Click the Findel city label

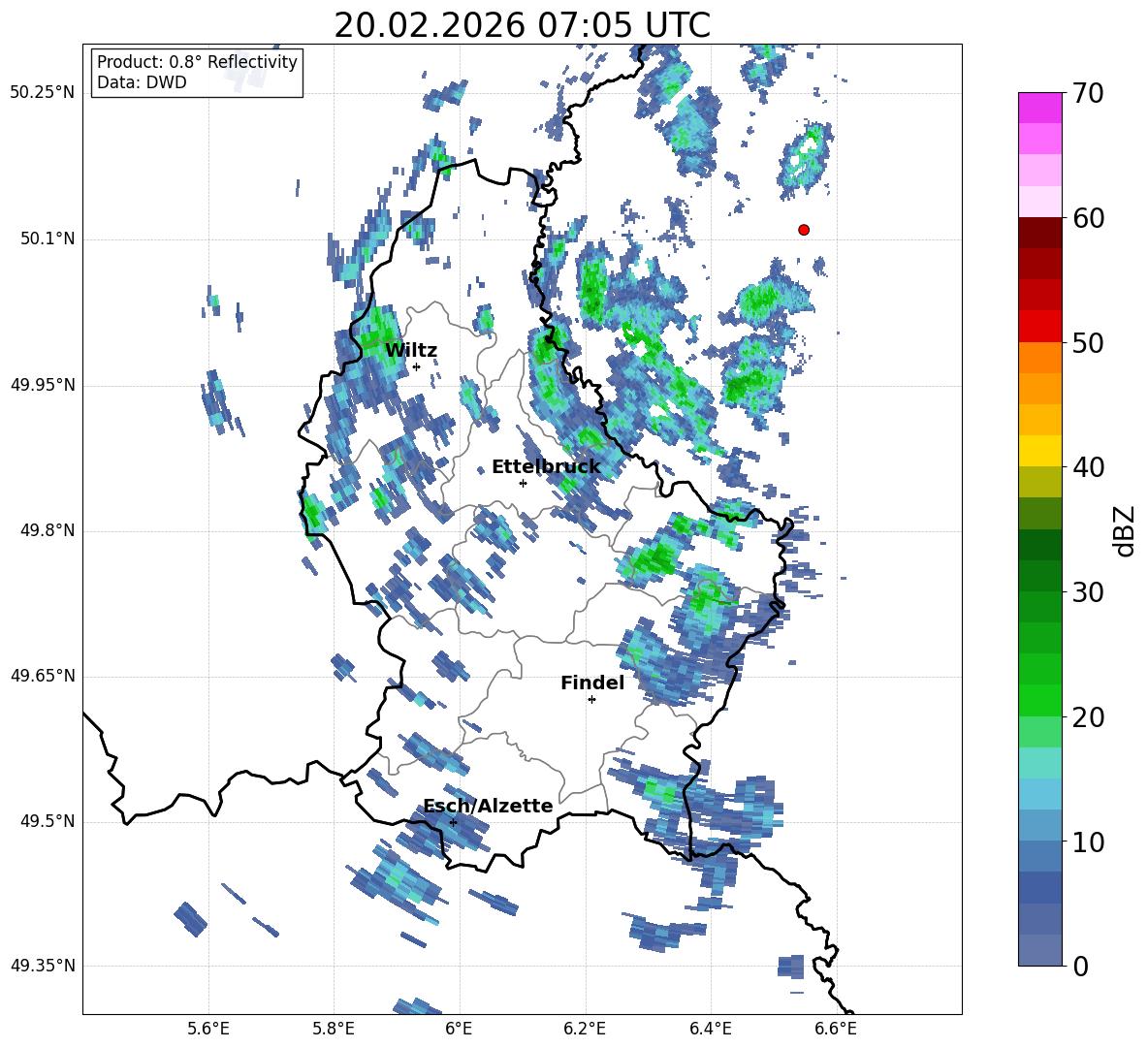[592, 683]
